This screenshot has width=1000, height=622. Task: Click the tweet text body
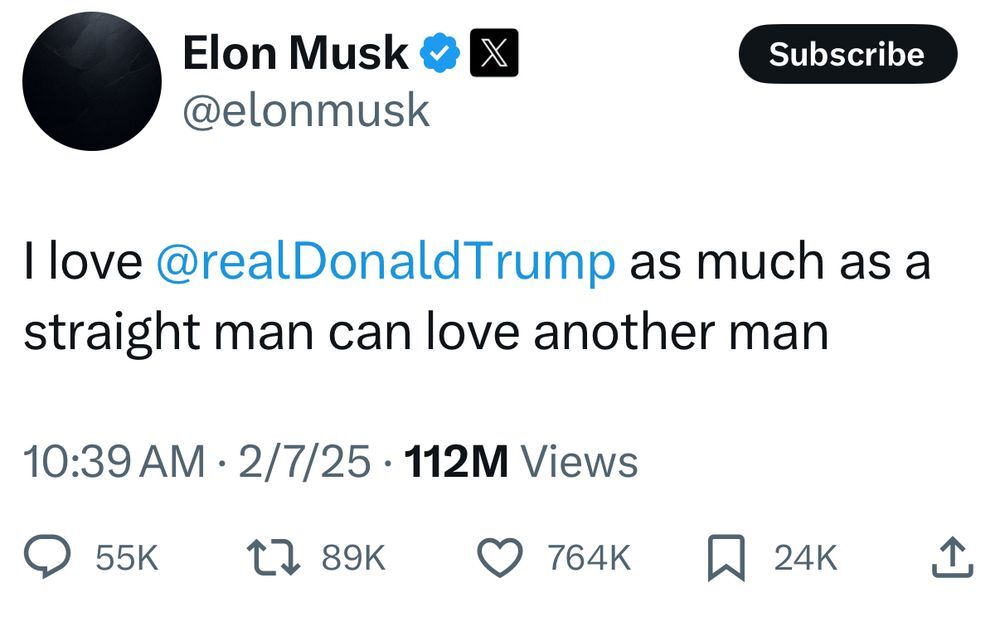pyautogui.click(x=477, y=297)
